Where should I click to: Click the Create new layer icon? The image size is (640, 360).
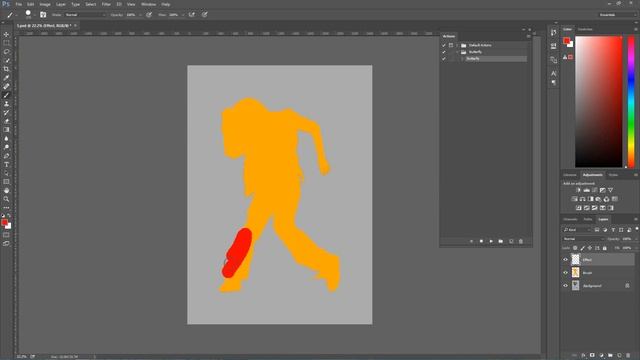click(x=619, y=356)
